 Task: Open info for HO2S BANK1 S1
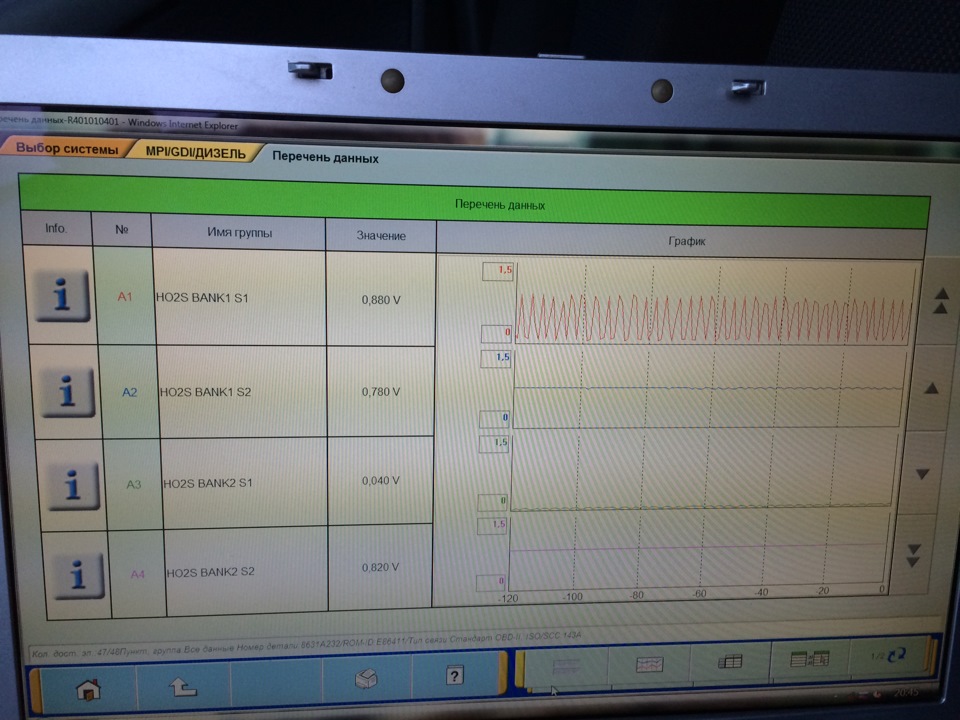click(x=62, y=297)
